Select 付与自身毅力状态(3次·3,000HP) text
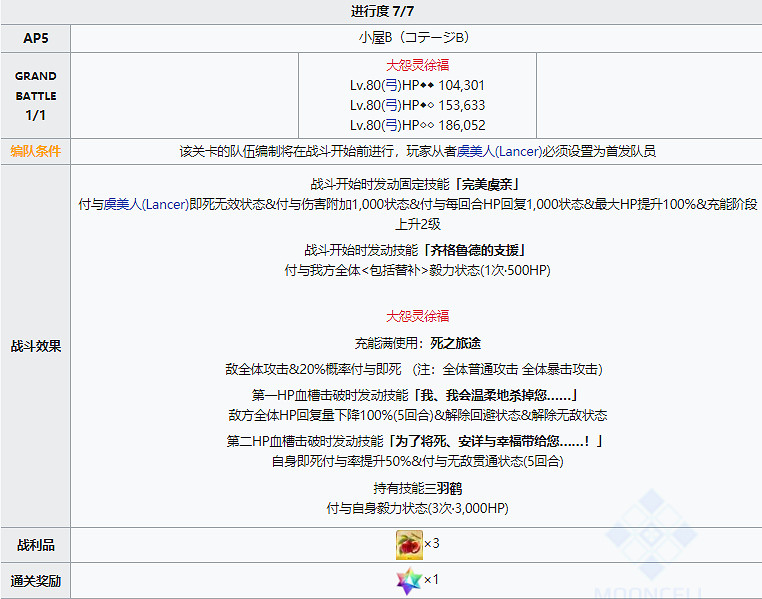The image size is (762, 599). 417,508
